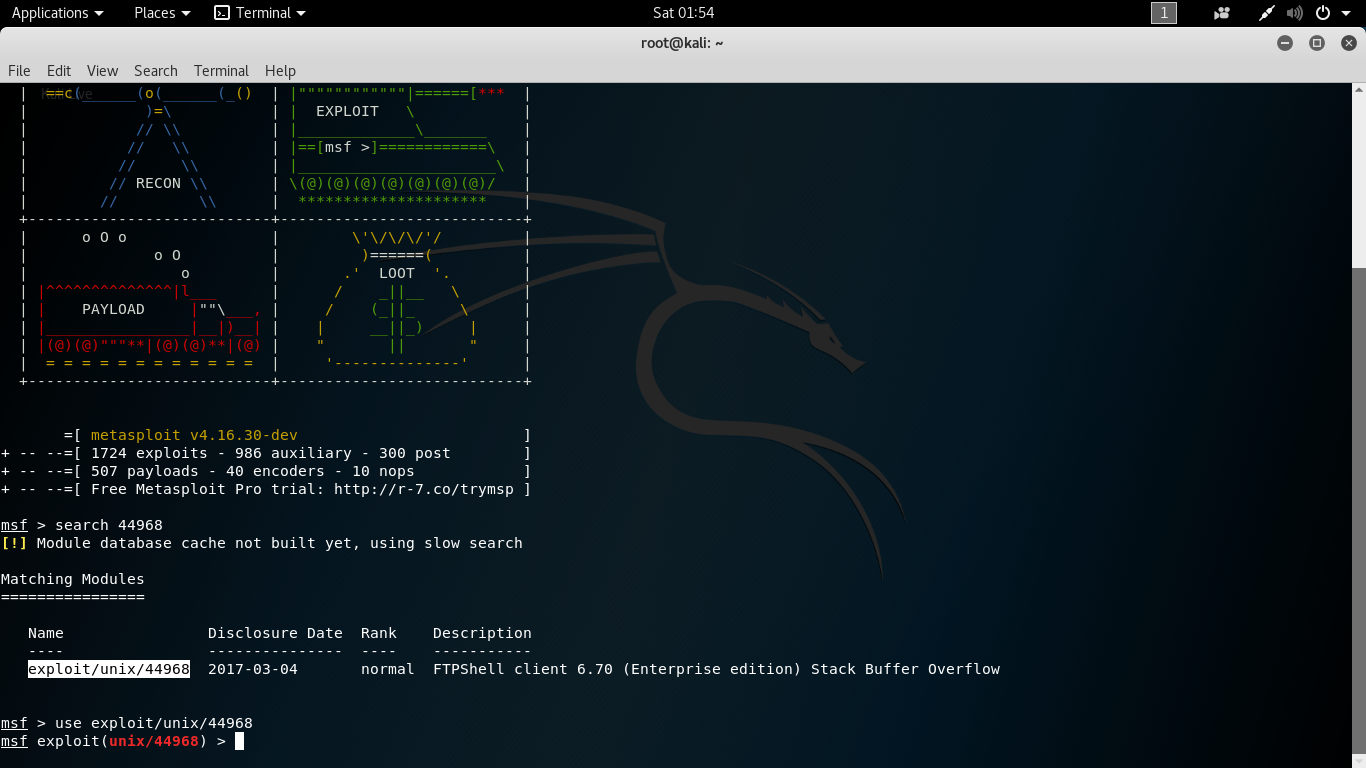Close the root@kali terminal window
The image size is (1366, 768).
tap(1349, 43)
